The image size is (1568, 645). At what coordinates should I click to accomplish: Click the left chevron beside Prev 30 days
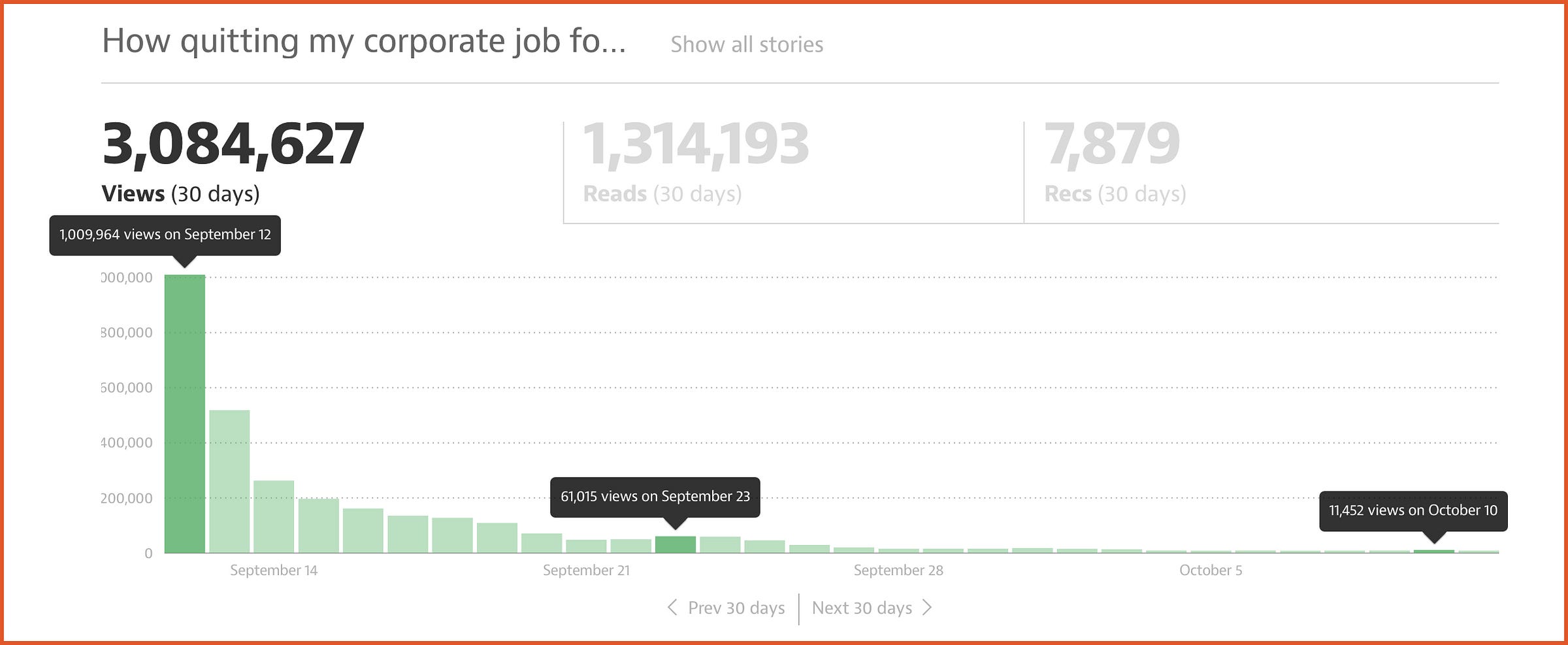672,608
